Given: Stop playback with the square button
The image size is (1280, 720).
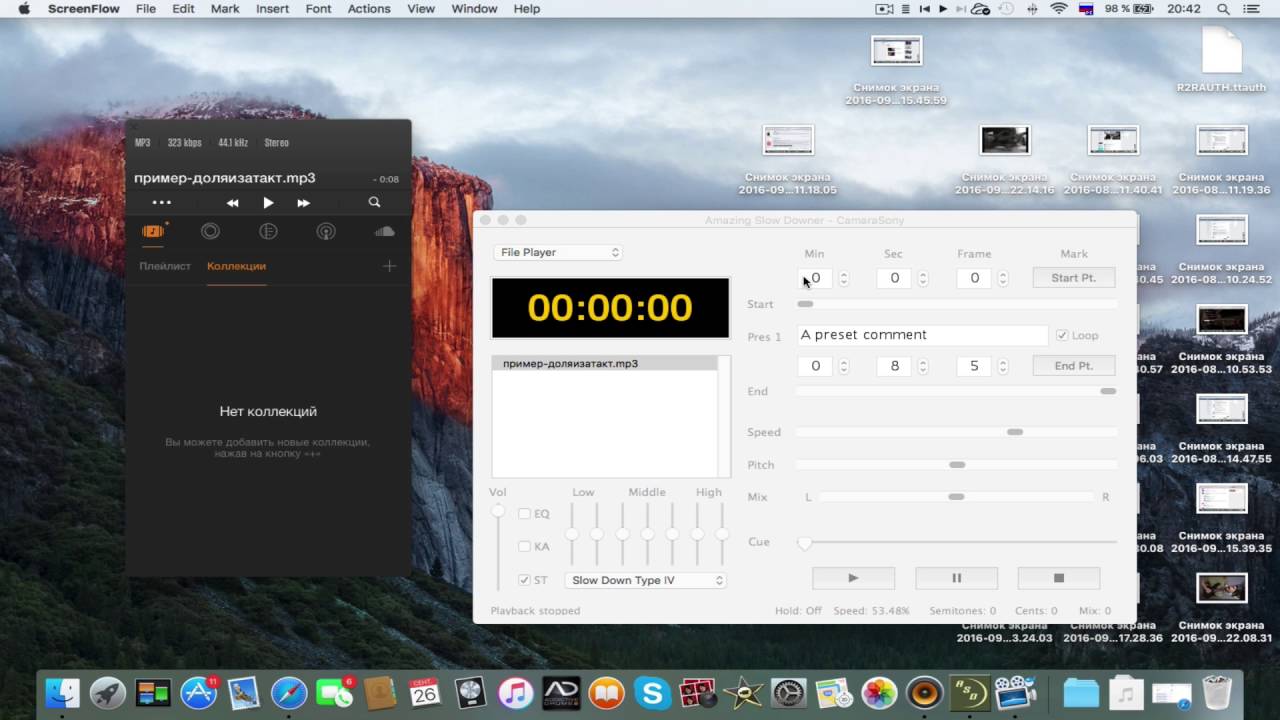Looking at the screenshot, I should [x=1059, y=578].
